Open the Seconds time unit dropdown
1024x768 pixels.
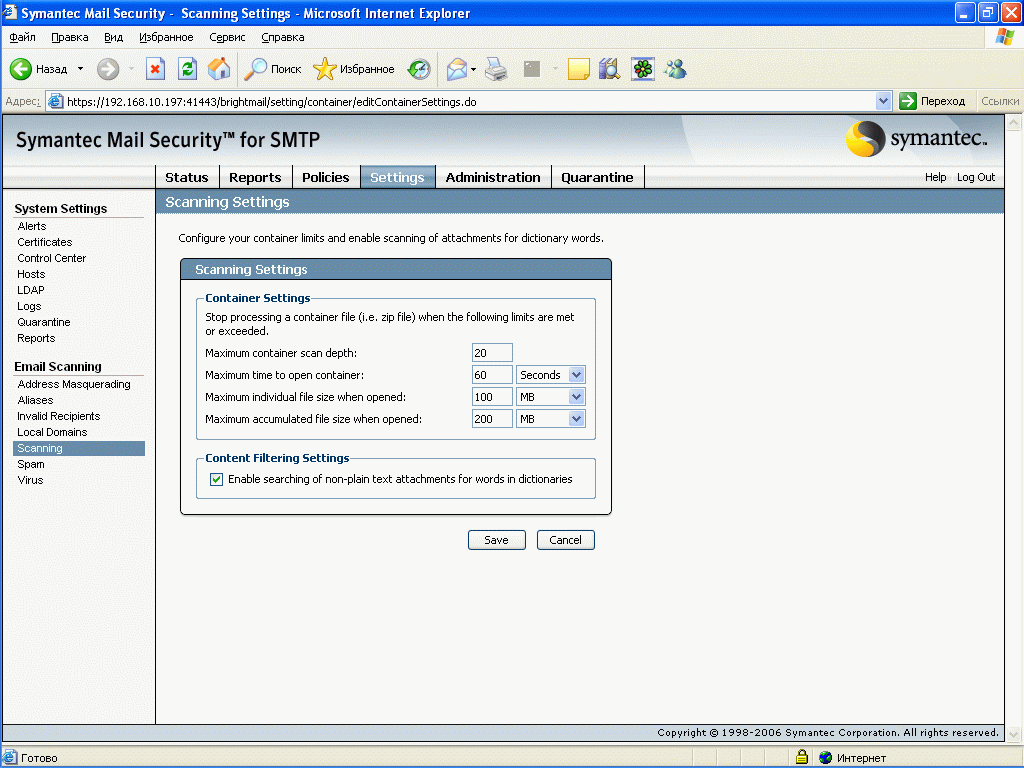click(x=551, y=375)
